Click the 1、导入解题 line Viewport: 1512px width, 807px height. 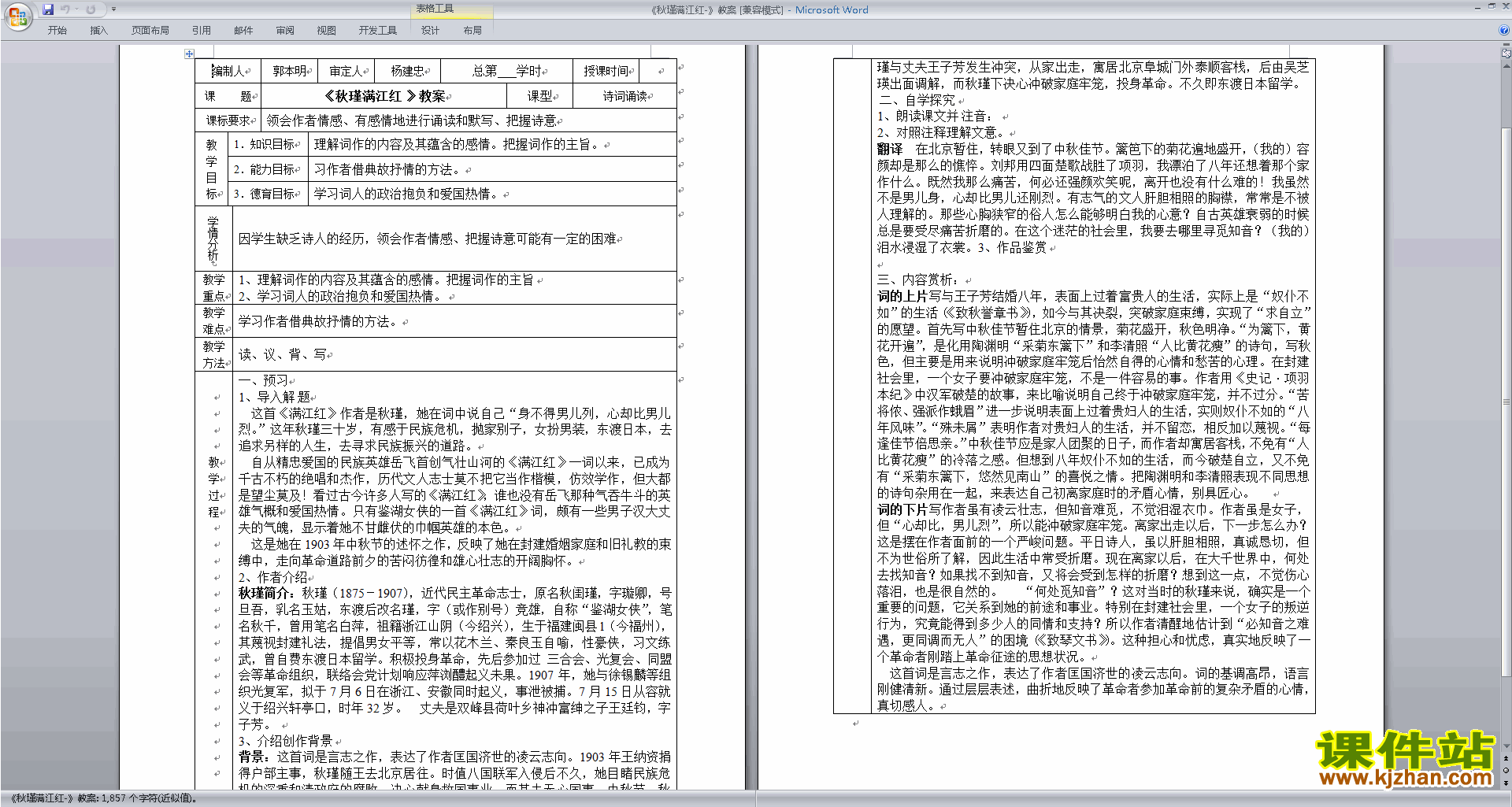pyautogui.click(x=275, y=397)
